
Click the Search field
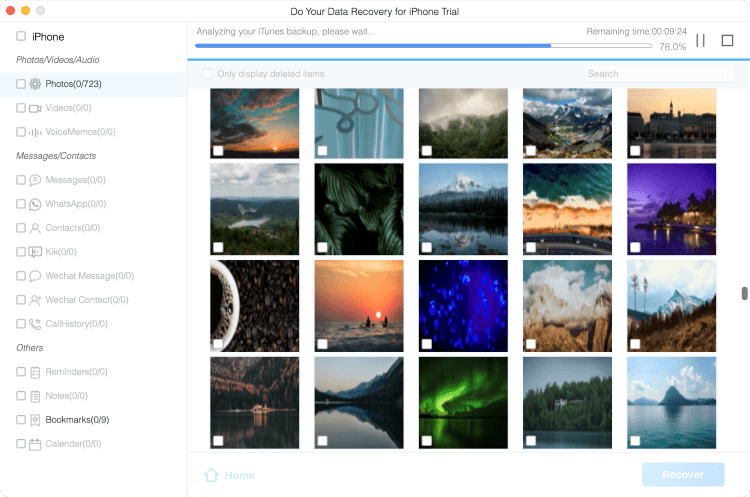[x=660, y=74]
